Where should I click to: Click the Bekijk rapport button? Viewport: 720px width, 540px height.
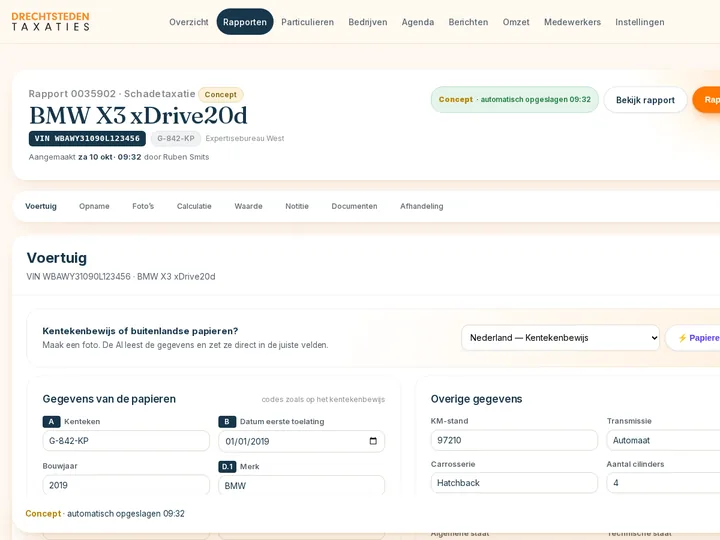coord(645,100)
